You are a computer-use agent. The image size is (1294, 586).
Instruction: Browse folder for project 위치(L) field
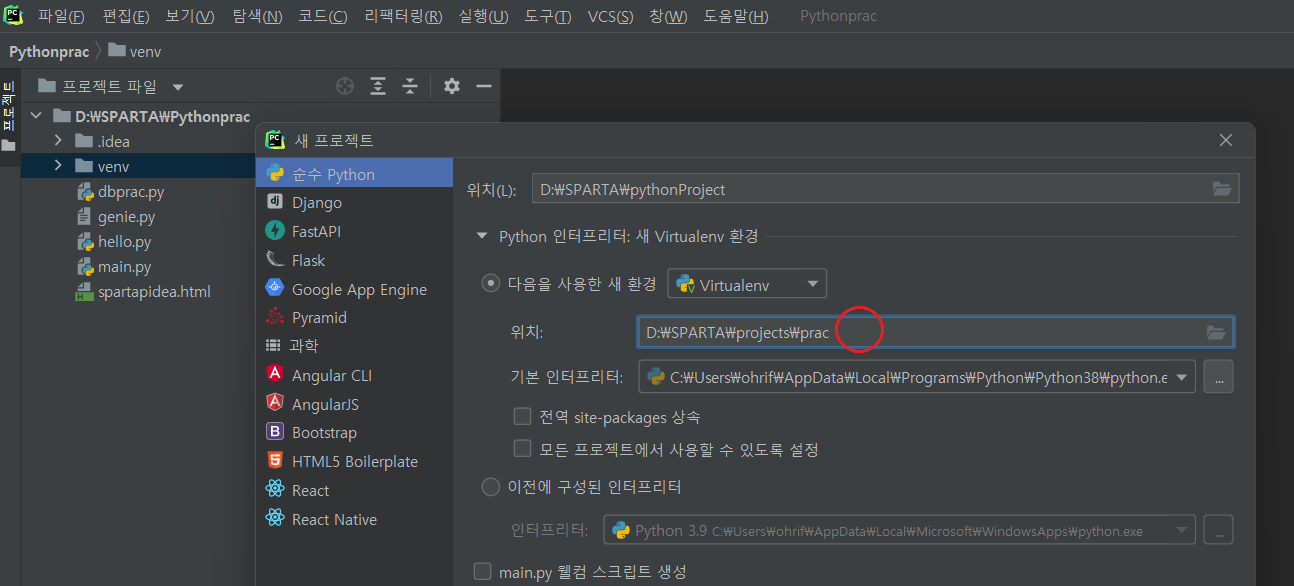pyautogui.click(x=1221, y=189)
